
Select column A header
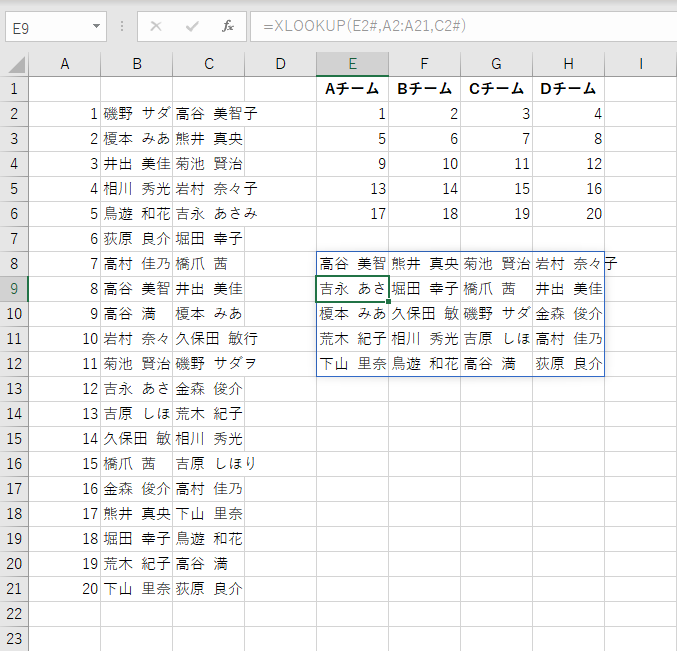click(65, 64)
